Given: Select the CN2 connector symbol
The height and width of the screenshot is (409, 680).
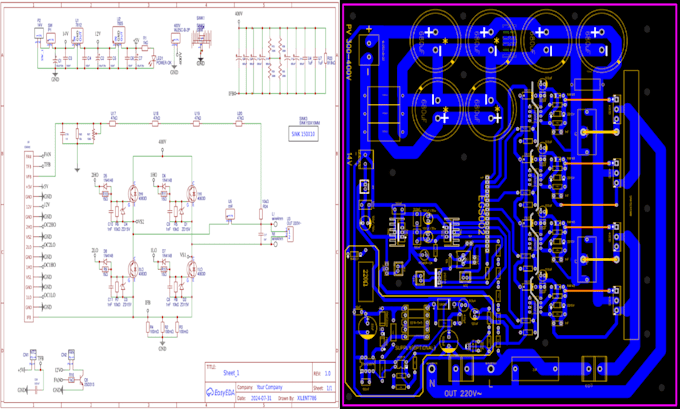Looking at the screenshot, I should tap(71, 354).
